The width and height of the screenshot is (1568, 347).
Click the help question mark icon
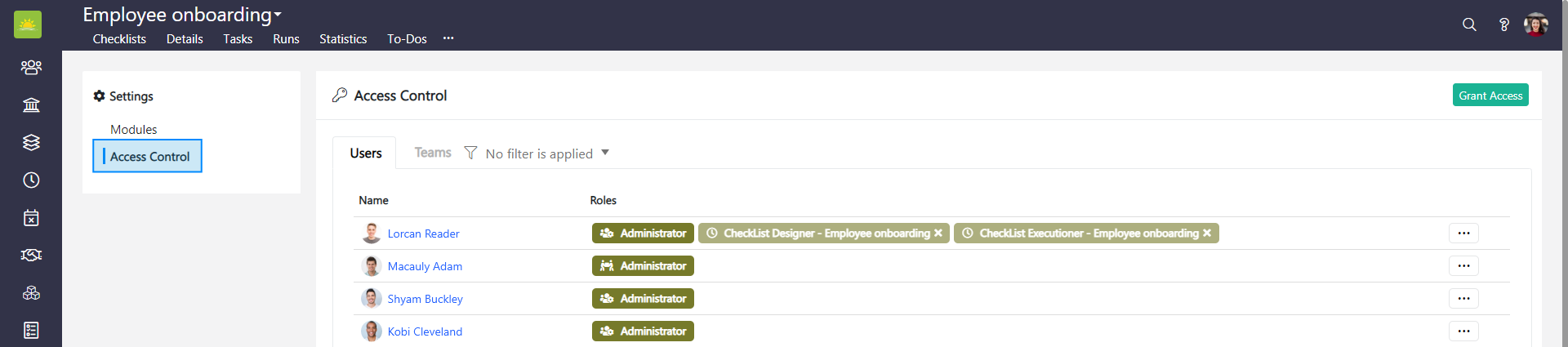point(1503,24)
